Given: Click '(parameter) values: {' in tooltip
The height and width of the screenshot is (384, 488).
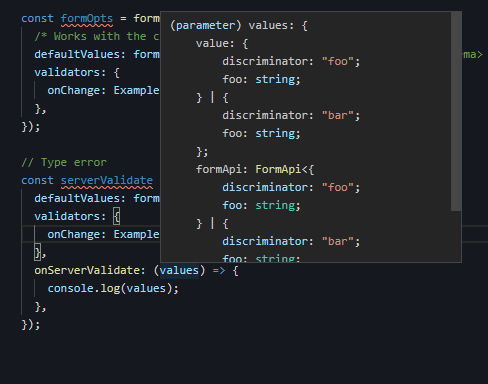Looking at the screenshot, I should pos(239,26).
